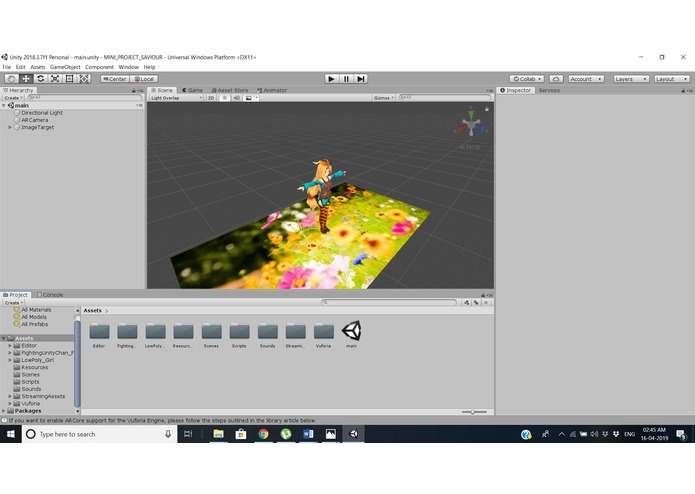Select the Move tool in the toolbar
This screenshot has height=494, width=695.
point(26,79)
